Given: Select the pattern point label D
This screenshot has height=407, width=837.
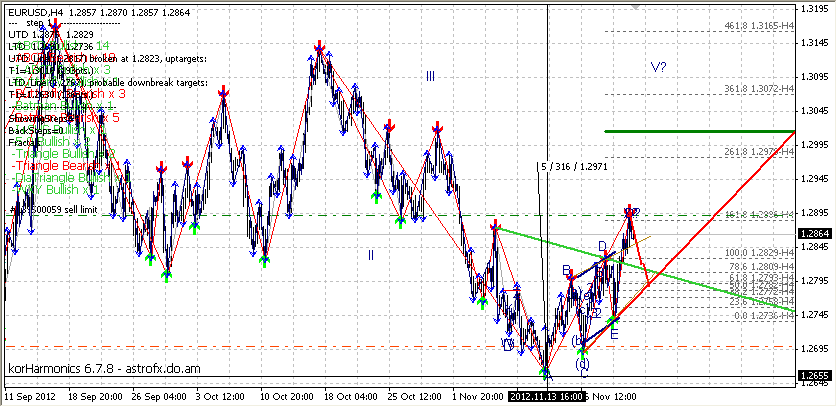Looking at the screenshot, I should pyautogui.click(x=603, y=247).
